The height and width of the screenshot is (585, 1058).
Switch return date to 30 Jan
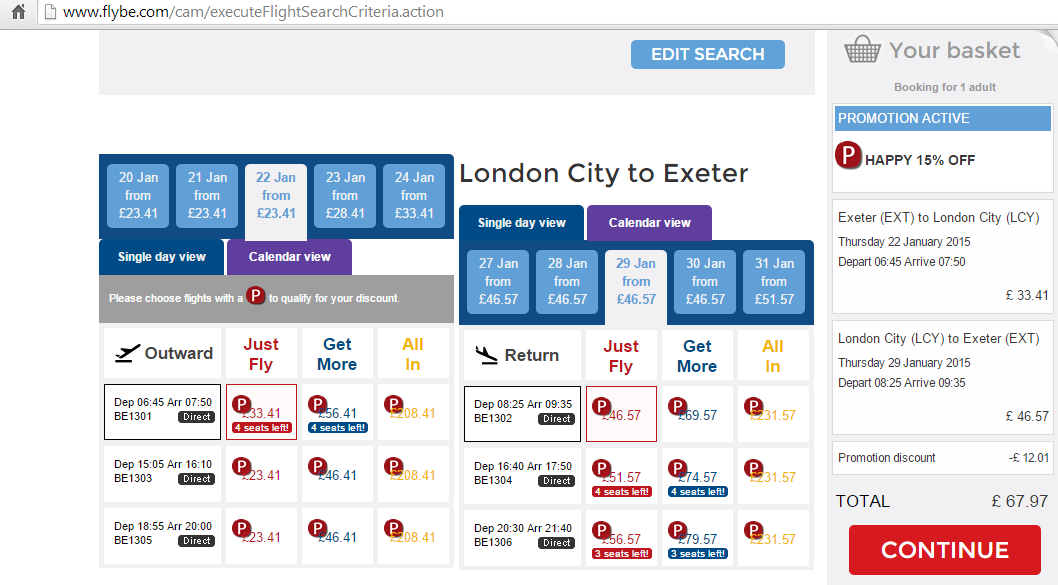tap(705, 281)
